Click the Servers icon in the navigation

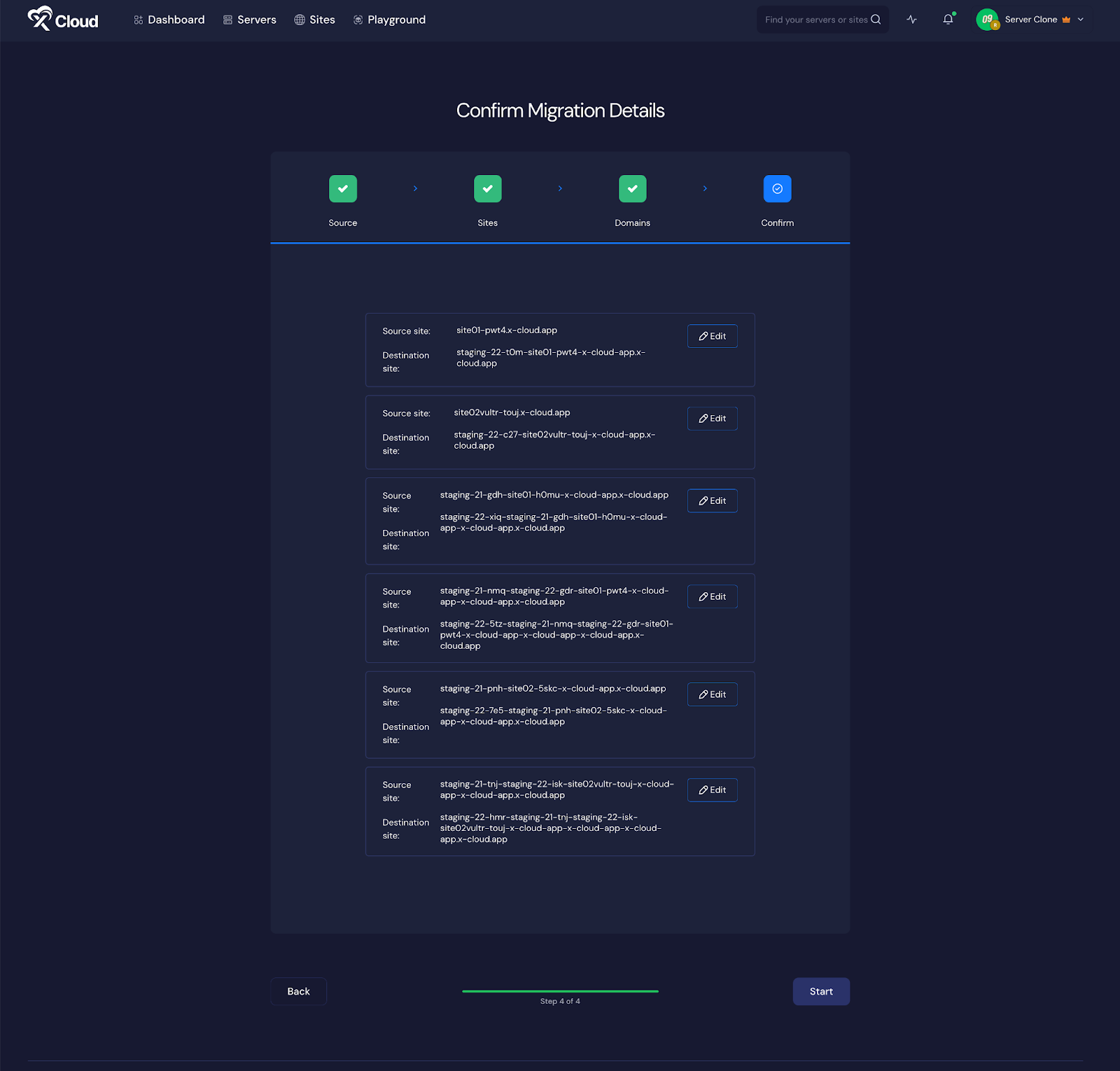(x=225, y=19)
